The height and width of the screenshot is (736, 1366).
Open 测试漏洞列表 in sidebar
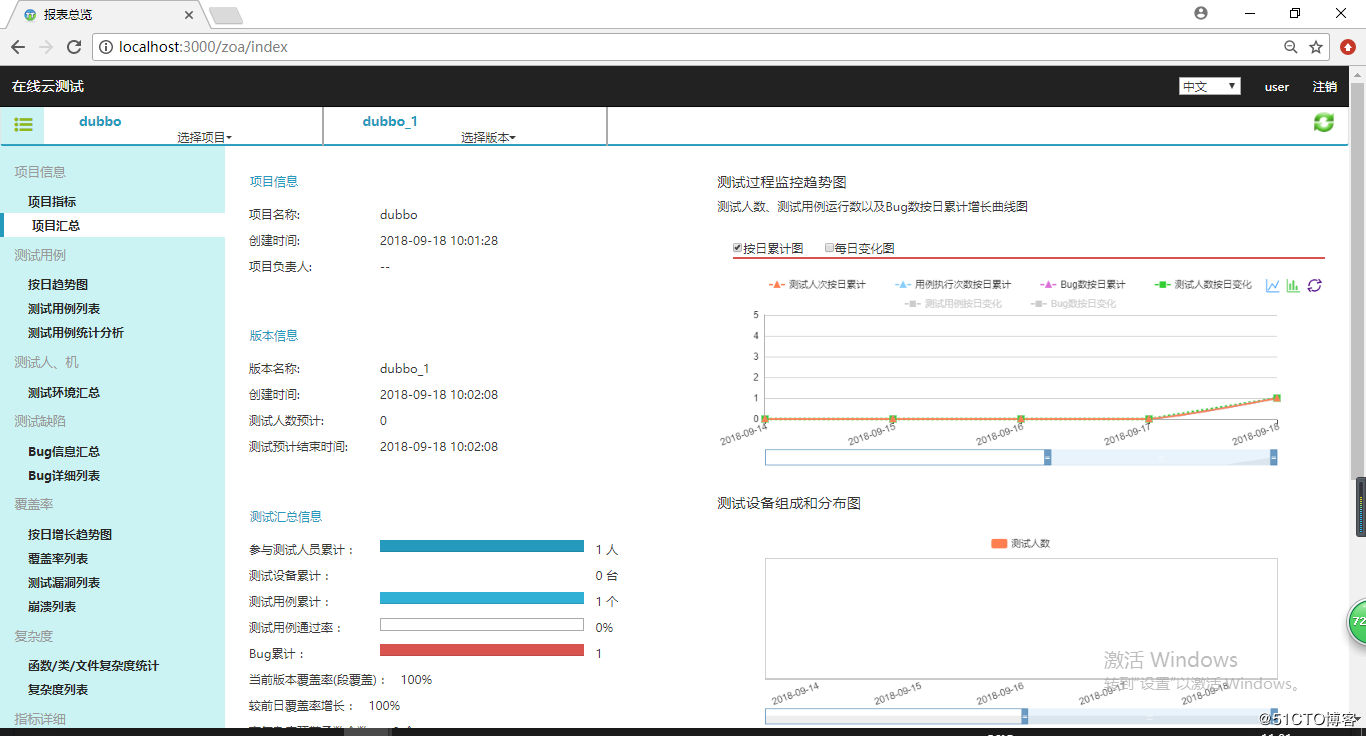coord(64,583)
